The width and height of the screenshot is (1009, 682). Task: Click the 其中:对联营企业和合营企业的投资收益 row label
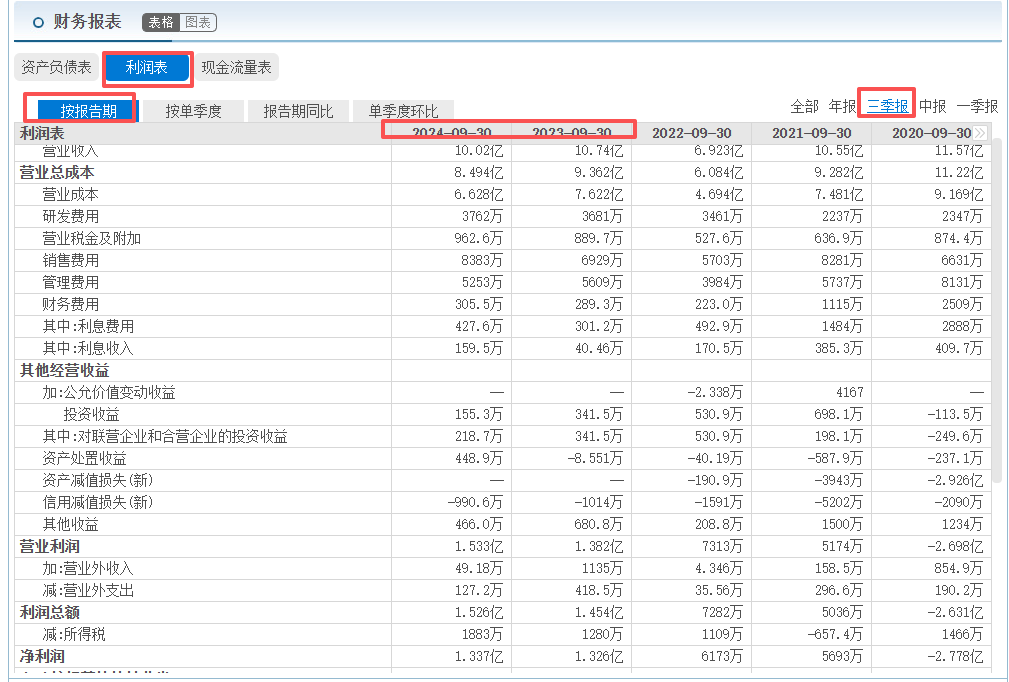coord(165,436)
